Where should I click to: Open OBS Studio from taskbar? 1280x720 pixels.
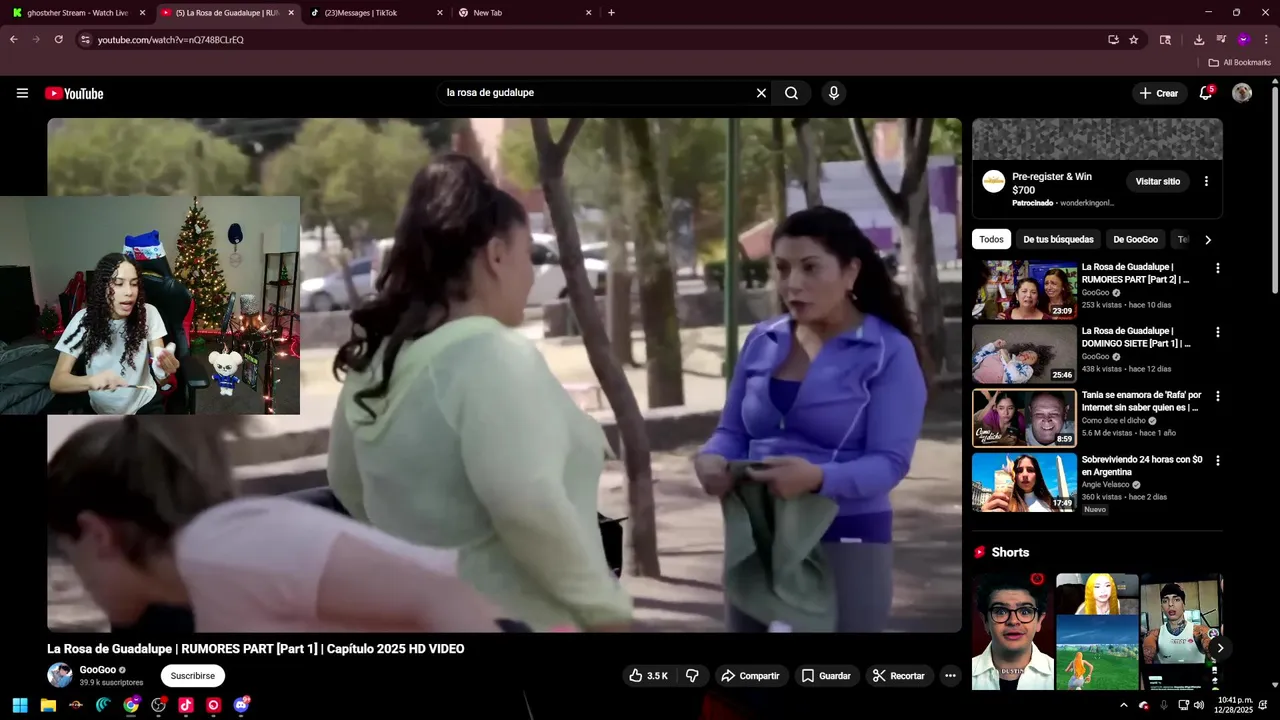[x=158, y=705]
